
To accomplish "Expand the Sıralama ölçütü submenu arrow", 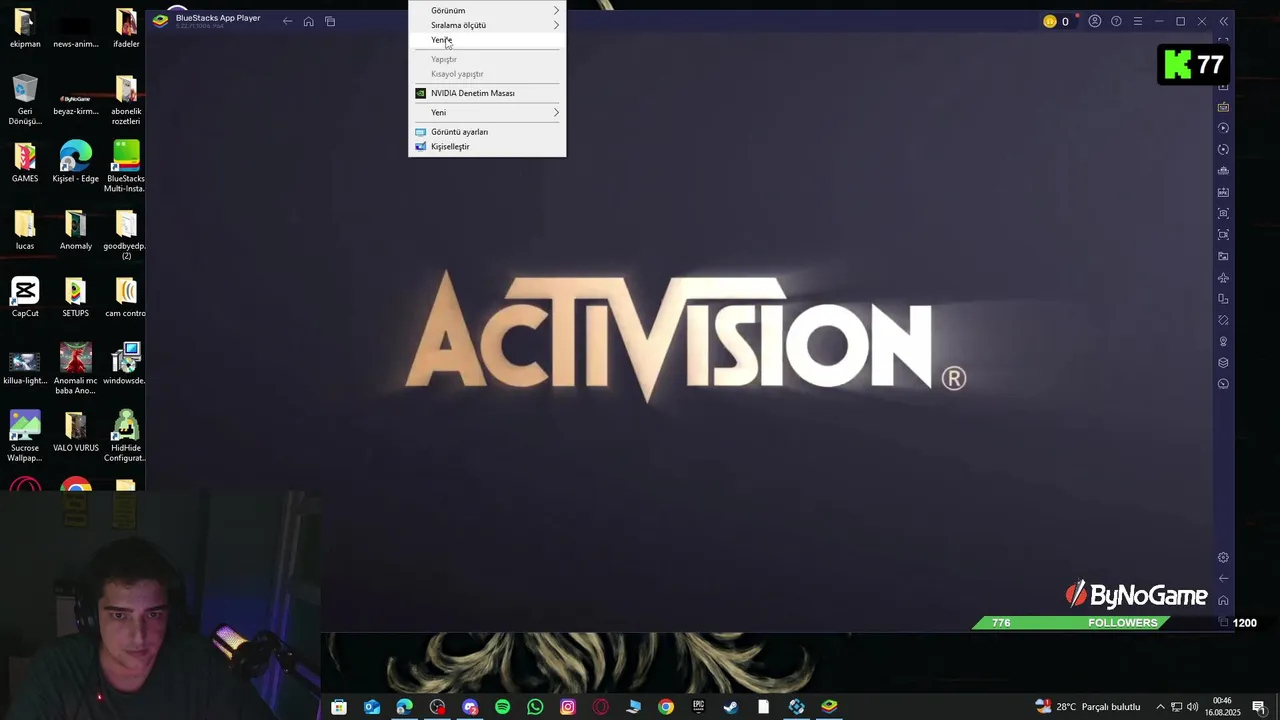I will tap(556, 25).
